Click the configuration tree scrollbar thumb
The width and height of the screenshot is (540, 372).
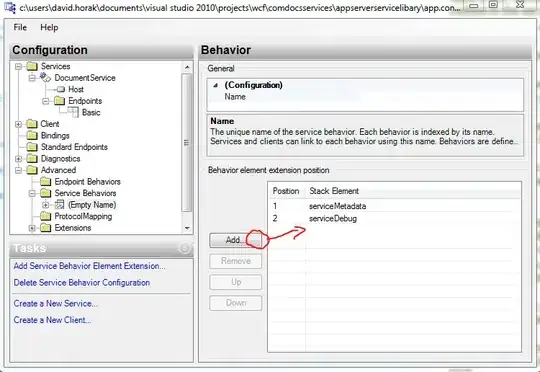tap(186, 142)
